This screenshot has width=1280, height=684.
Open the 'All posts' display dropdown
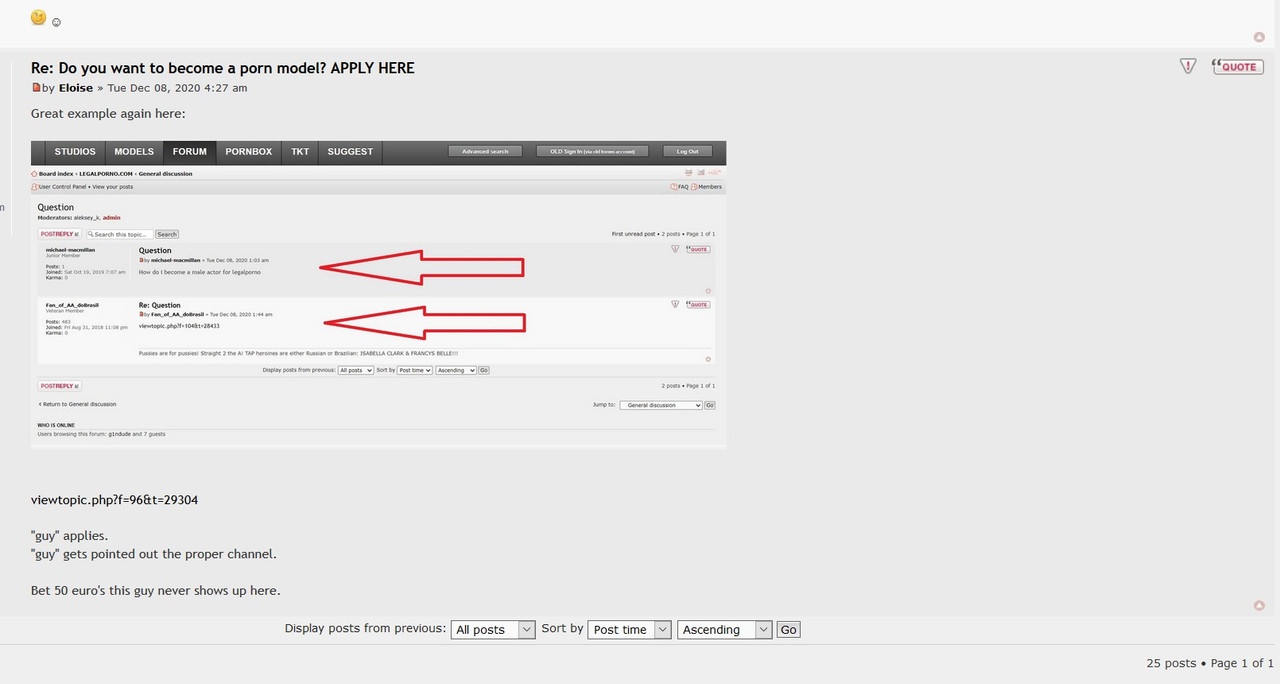tap(493, 629)
